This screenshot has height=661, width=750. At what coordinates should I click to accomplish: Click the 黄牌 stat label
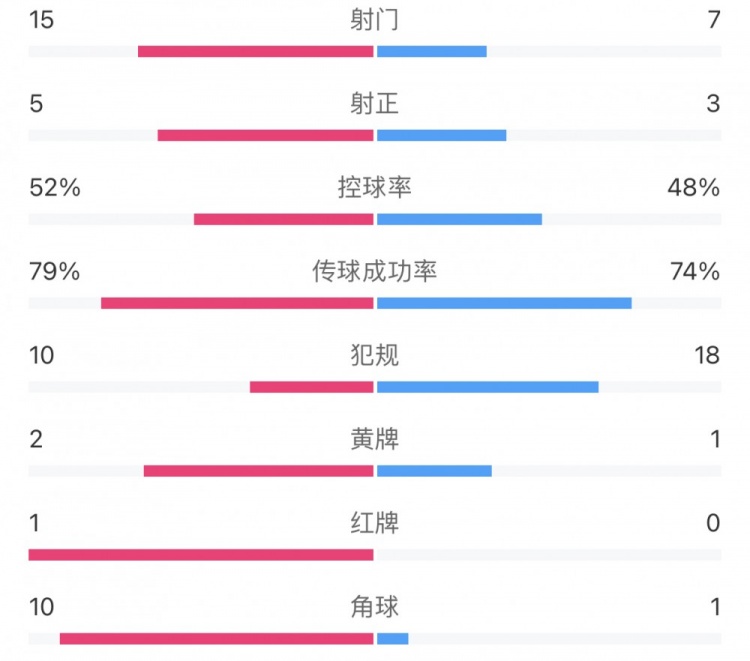click(x=375, y=439)
